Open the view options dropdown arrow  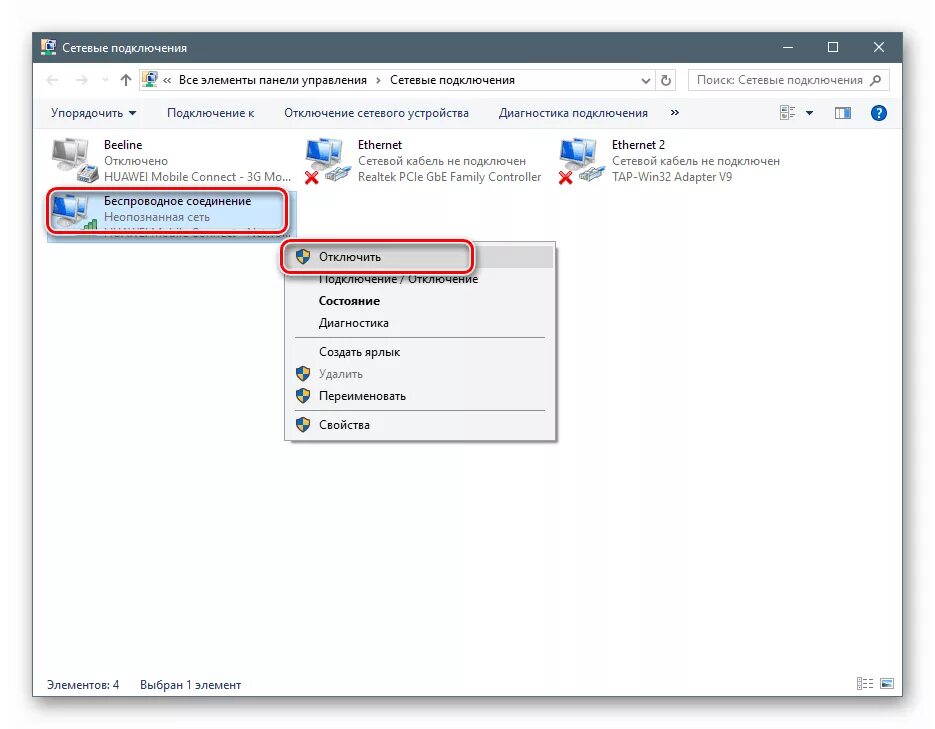click(809, 113)
